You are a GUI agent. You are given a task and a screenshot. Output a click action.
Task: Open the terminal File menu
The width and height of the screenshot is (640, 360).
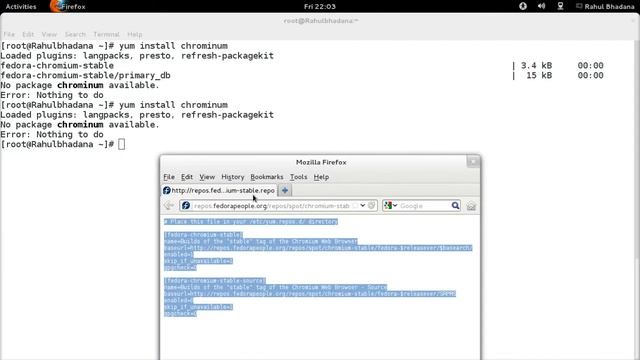(9, 34)
